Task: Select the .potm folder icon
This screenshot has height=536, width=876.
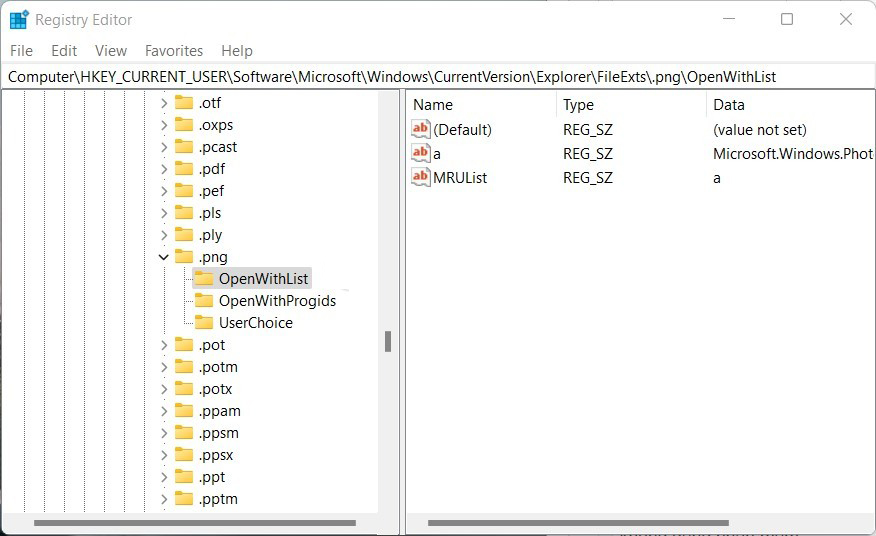Action: pyautogui.click(x=184, y=367)
